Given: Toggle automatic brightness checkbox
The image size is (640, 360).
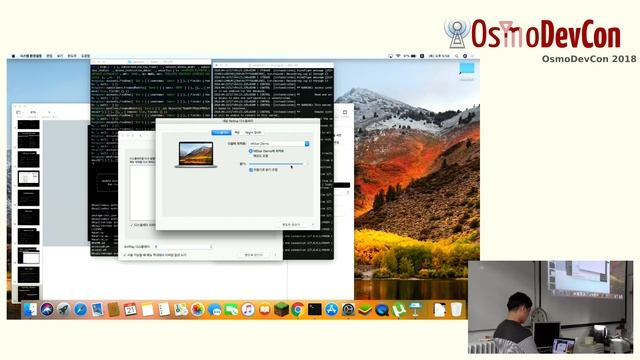Looking at the screenshot, I should (x=251, y=170).
